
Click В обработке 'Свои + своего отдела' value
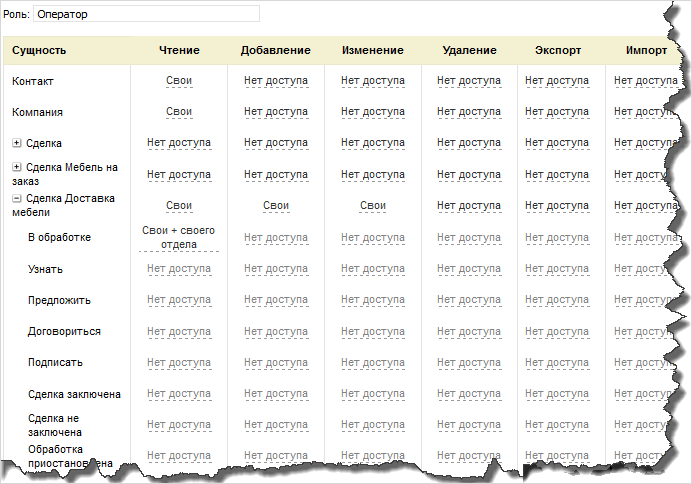coord(179,237)
